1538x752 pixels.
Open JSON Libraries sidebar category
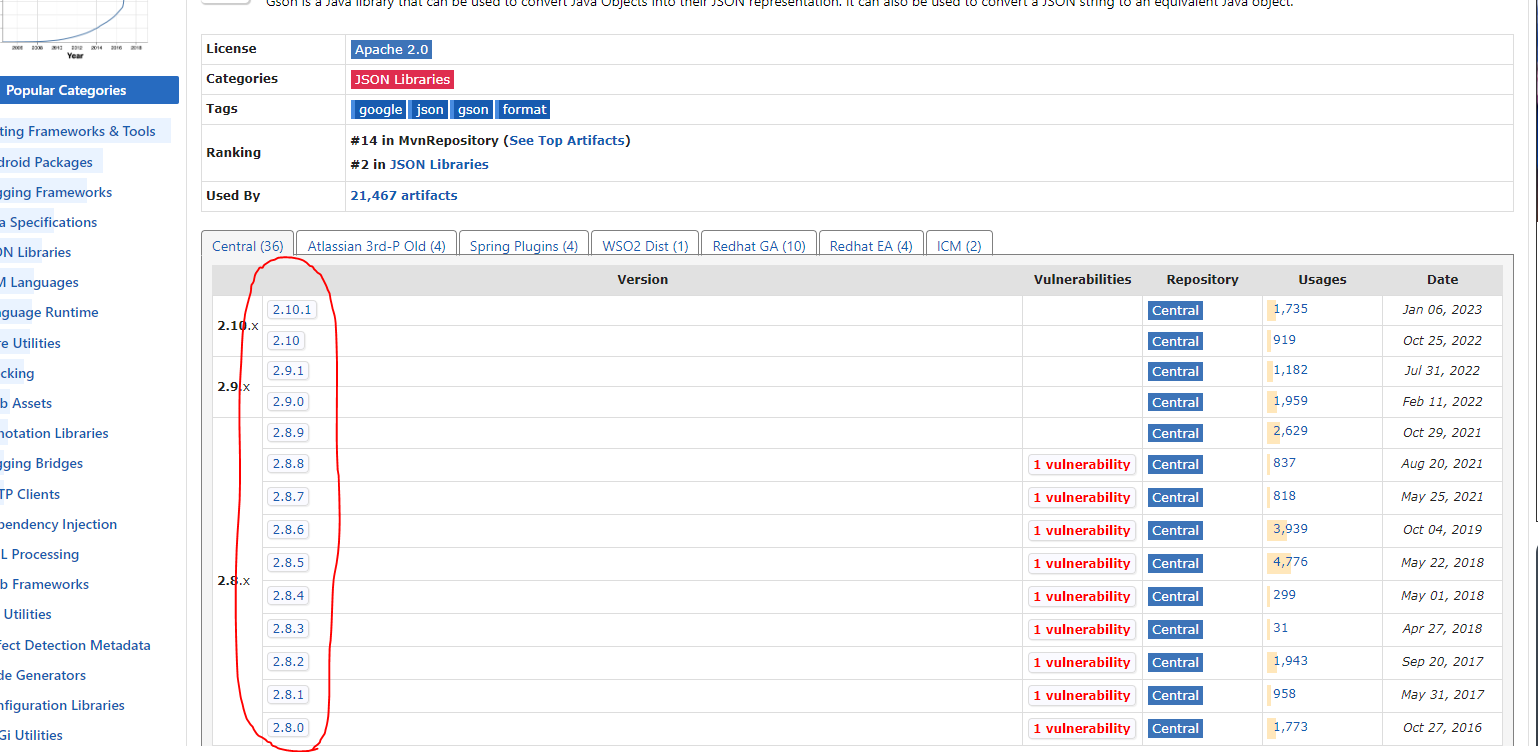pyautogui.click(x=36, y=252)
